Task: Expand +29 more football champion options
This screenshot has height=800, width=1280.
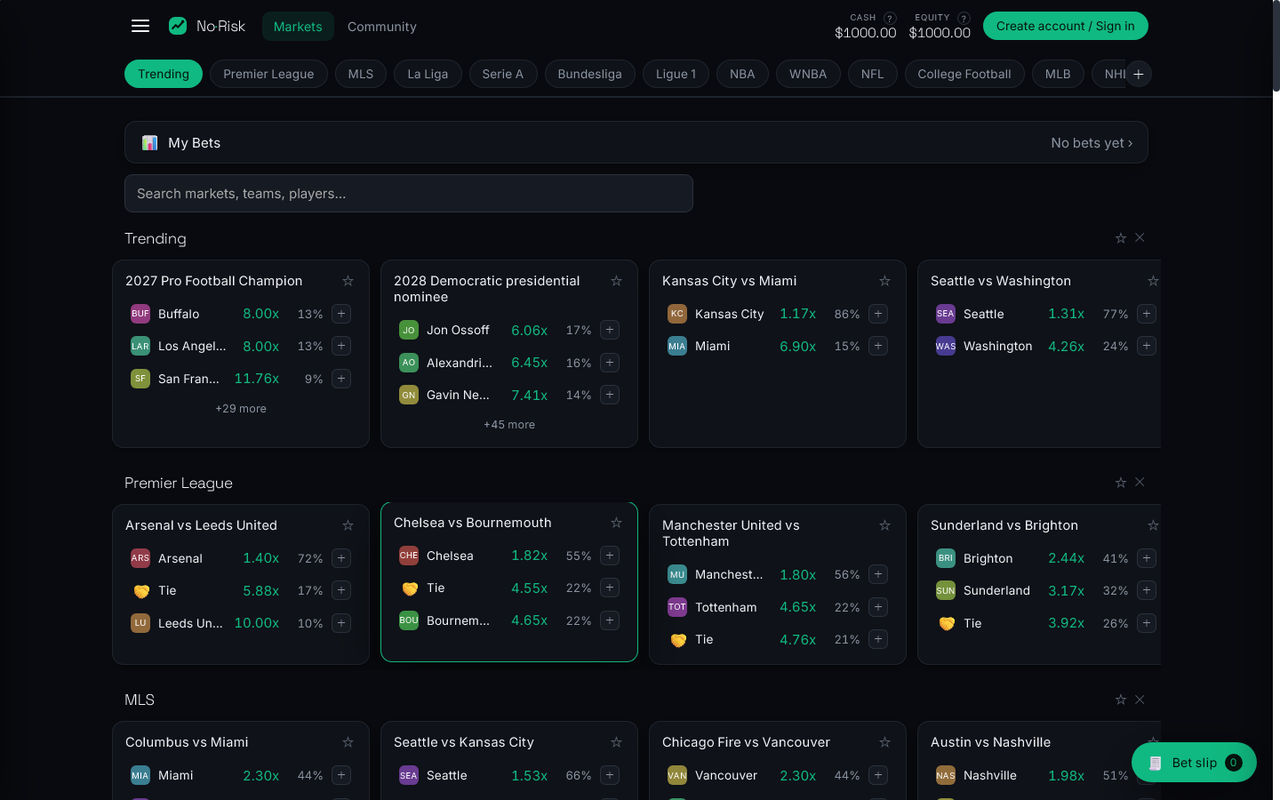Action: [241, 409]
